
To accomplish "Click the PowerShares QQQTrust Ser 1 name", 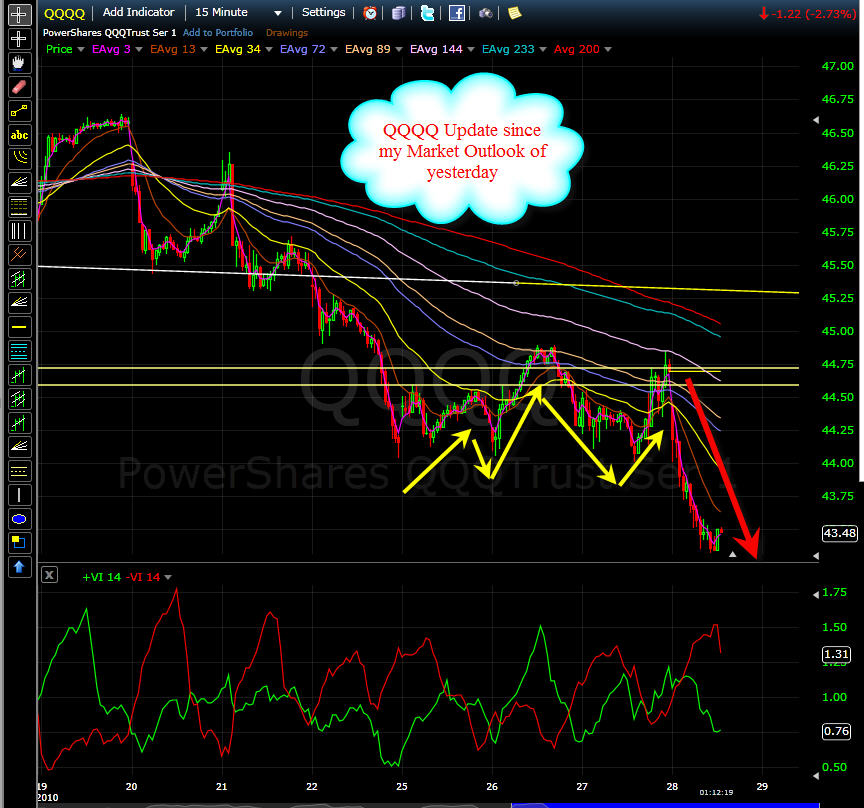I will [x=110, y=33].
